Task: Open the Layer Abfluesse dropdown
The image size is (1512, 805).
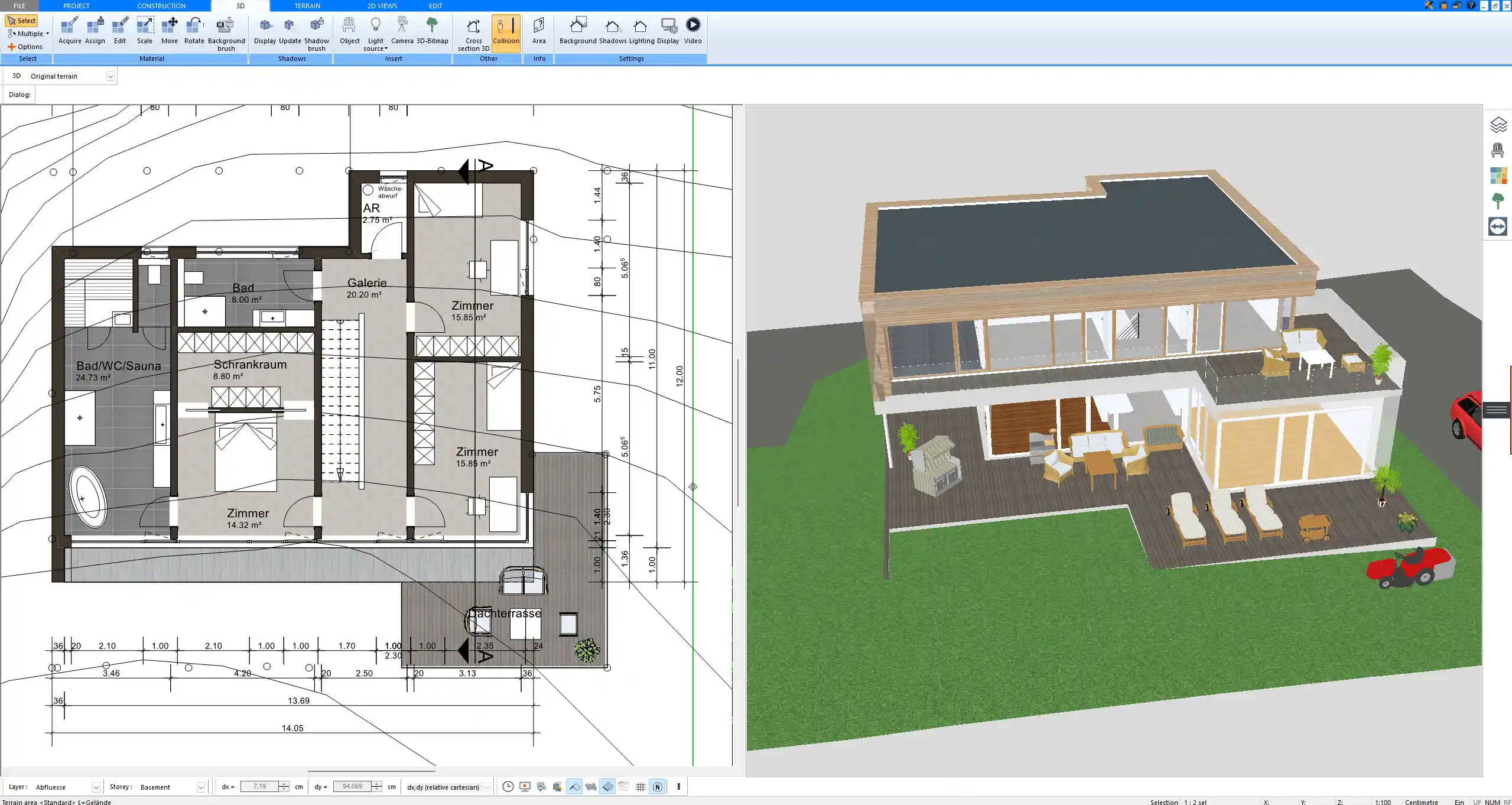Action: click(96, 787)
